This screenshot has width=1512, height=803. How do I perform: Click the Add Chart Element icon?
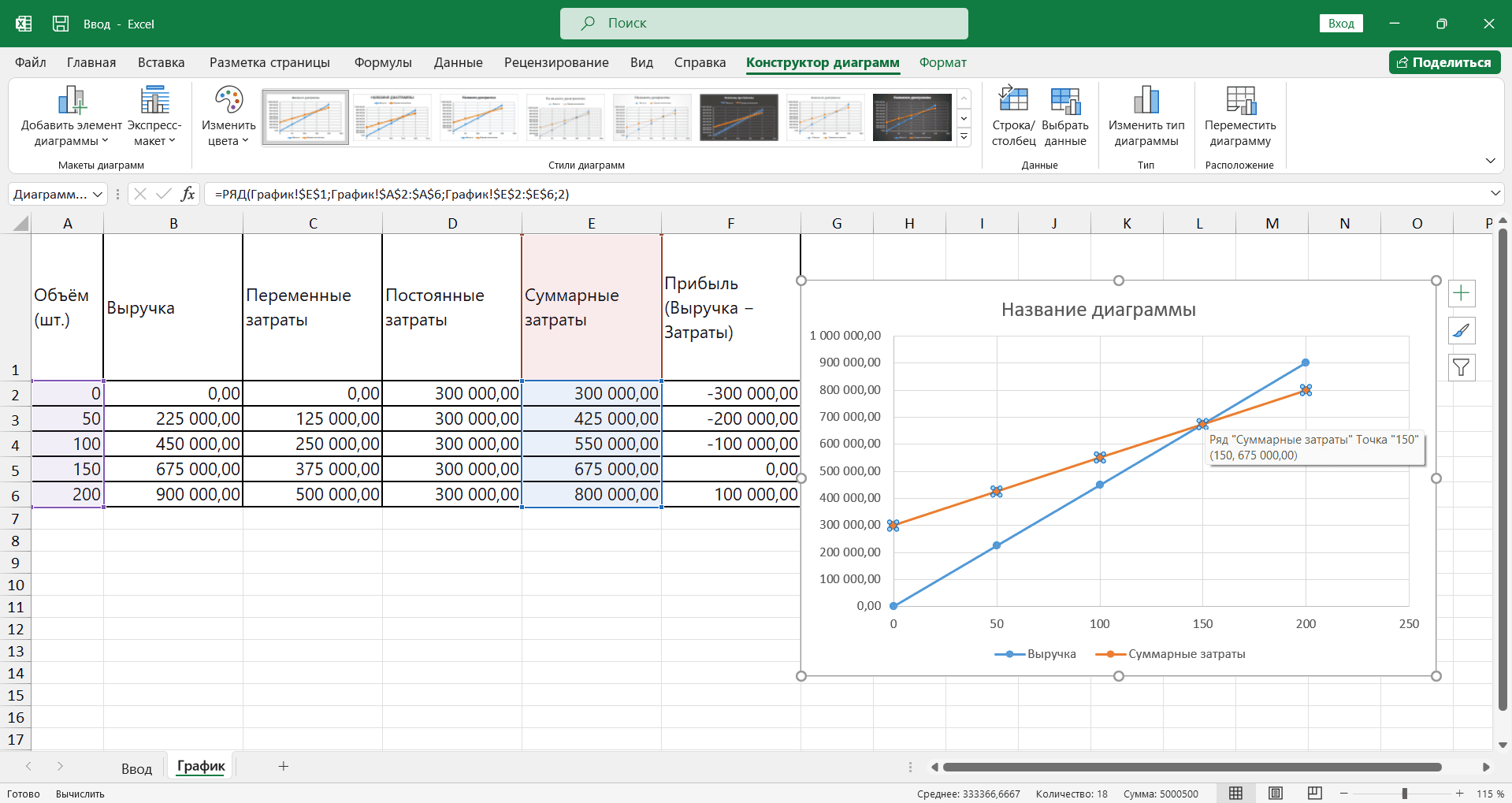[x=72, y=101]
